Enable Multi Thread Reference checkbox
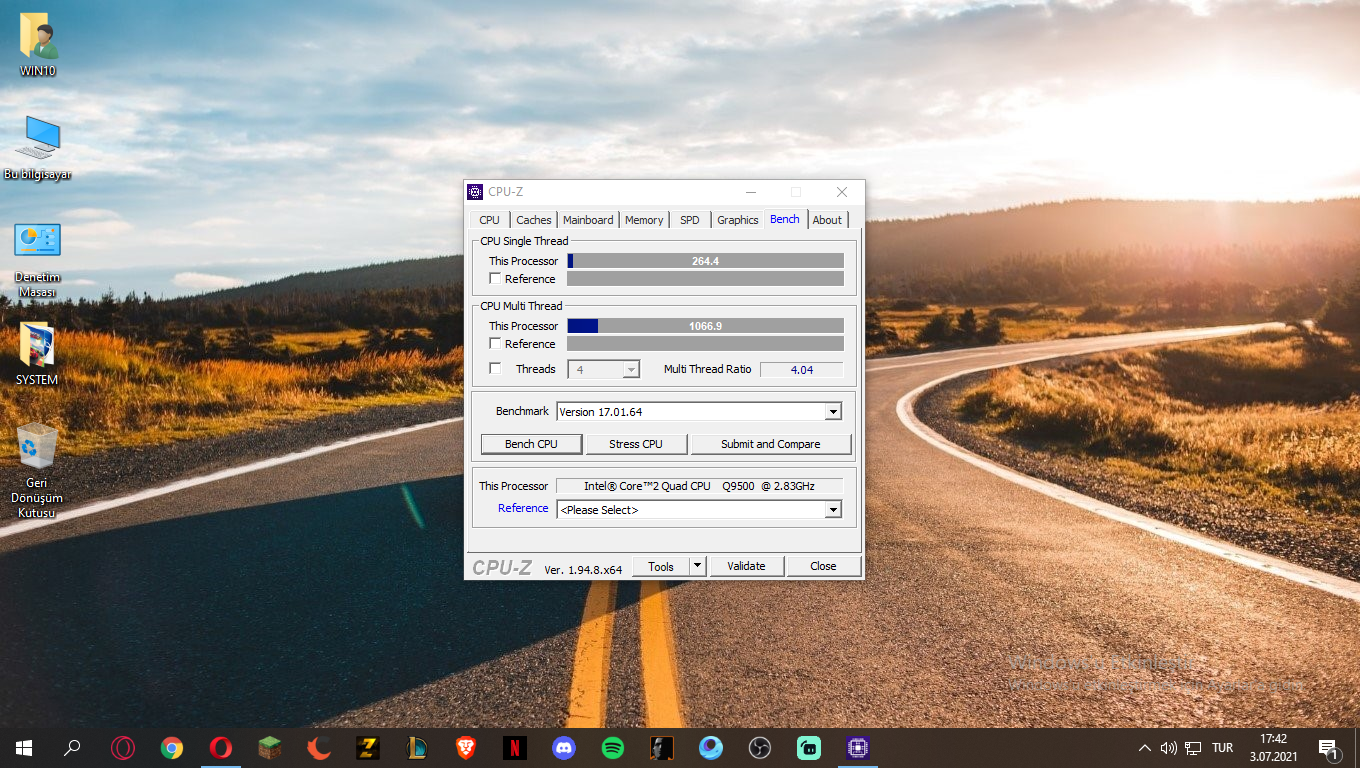The width and height of the screenshot is (1360, 768). [x=495, y=344]
